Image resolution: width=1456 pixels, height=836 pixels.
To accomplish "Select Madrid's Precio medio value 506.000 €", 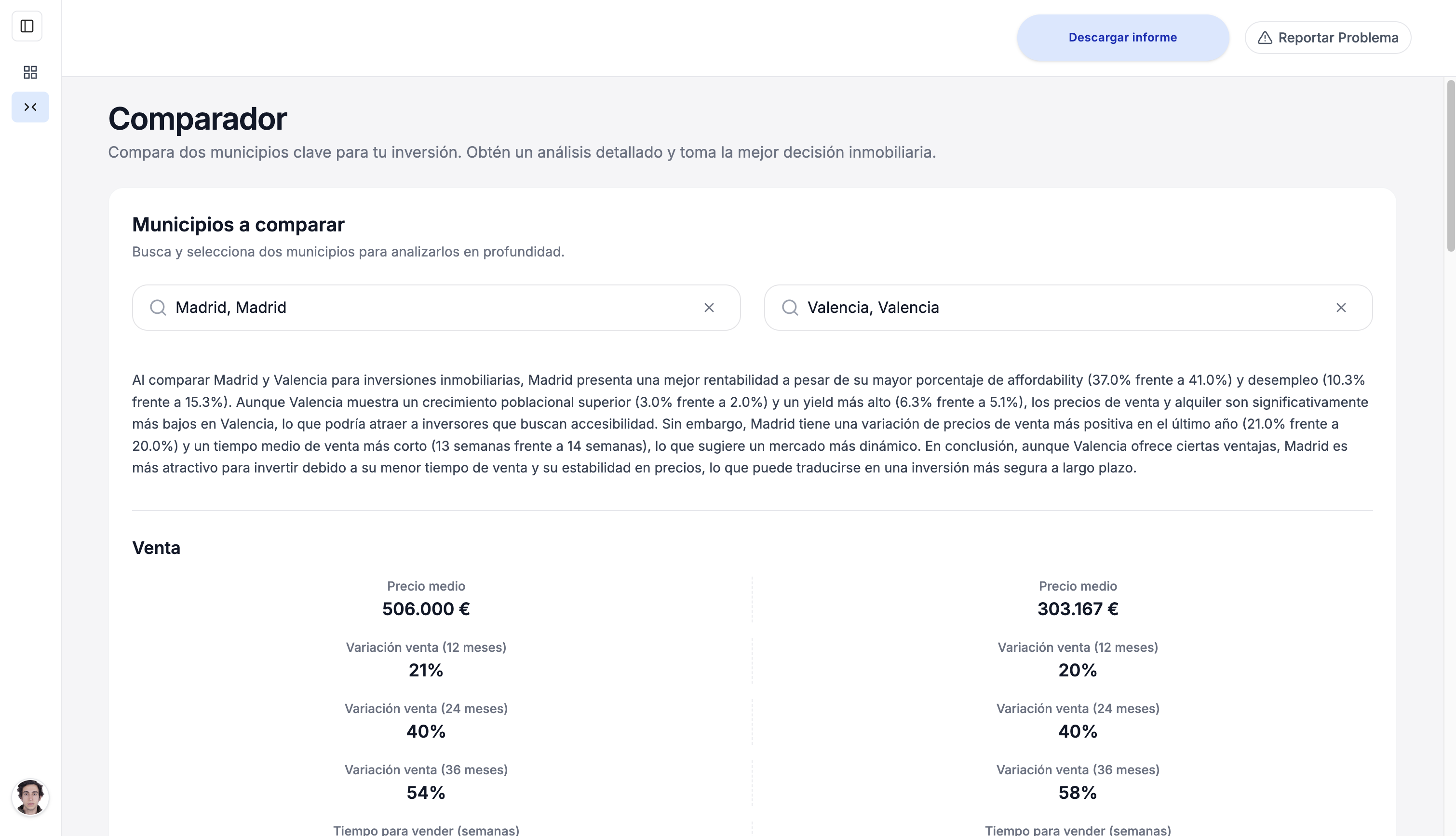I will click(425, 608).
